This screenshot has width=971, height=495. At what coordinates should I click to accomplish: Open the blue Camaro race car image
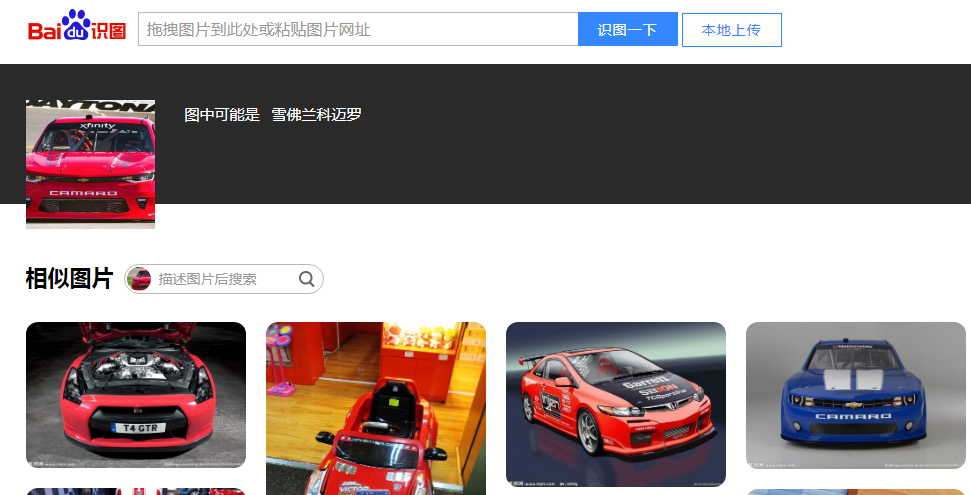click(x=855, y=395)
